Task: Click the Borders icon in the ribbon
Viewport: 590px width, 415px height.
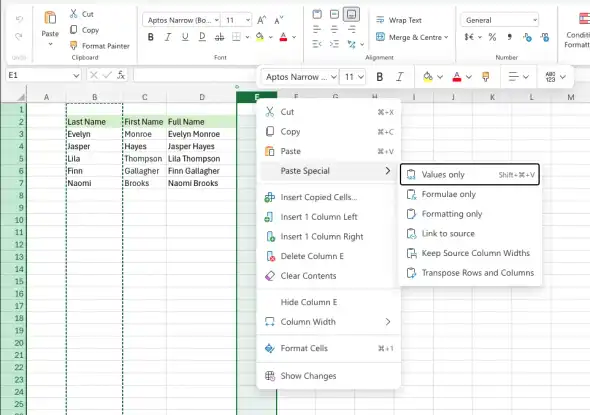Action: tap(236, 37)
